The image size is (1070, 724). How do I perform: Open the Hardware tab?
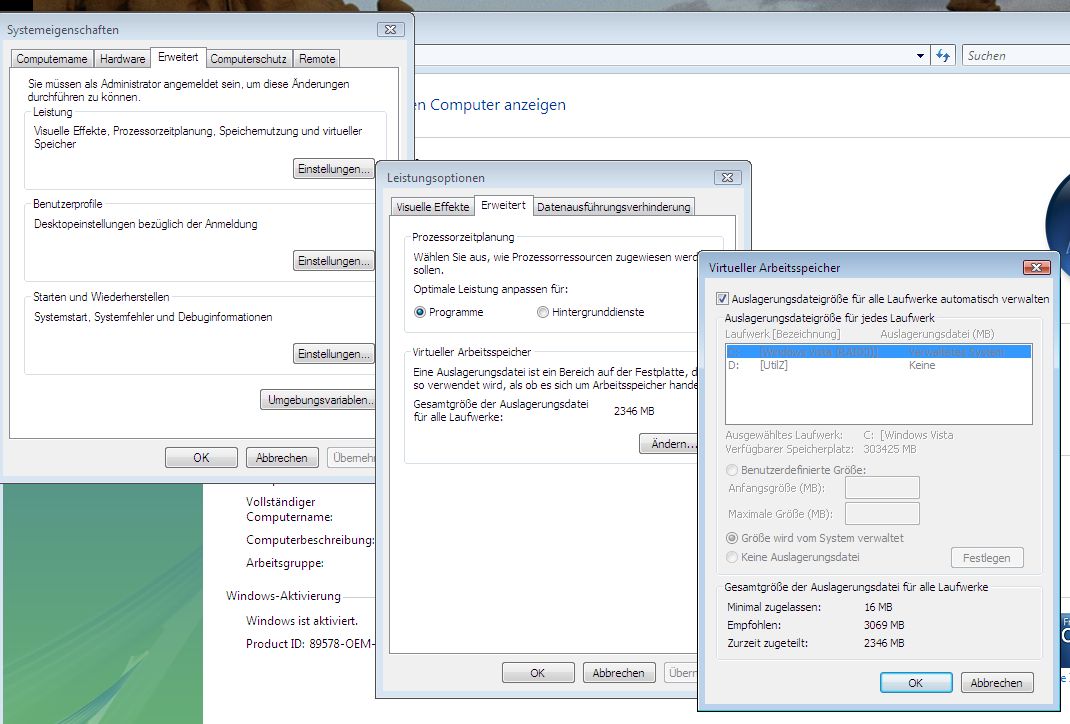click(122, 59)
